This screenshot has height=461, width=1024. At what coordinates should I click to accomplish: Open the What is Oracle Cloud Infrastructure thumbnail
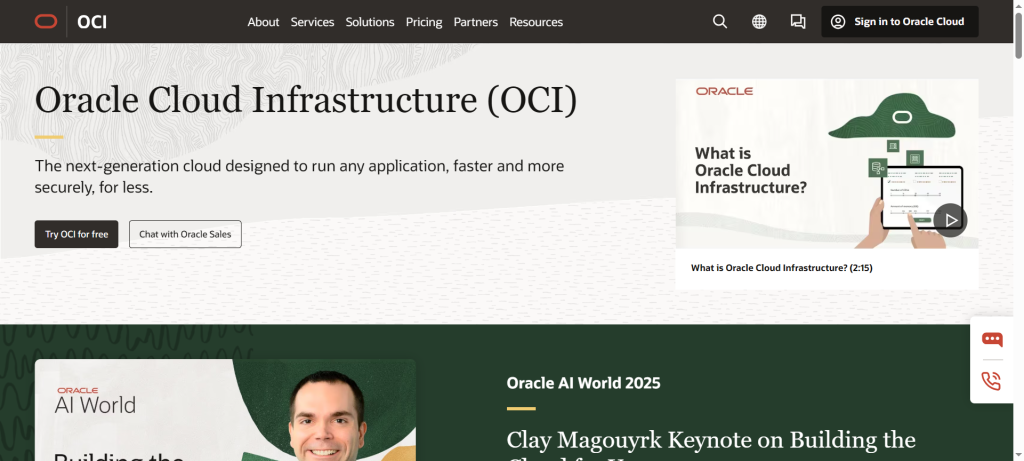827,163
